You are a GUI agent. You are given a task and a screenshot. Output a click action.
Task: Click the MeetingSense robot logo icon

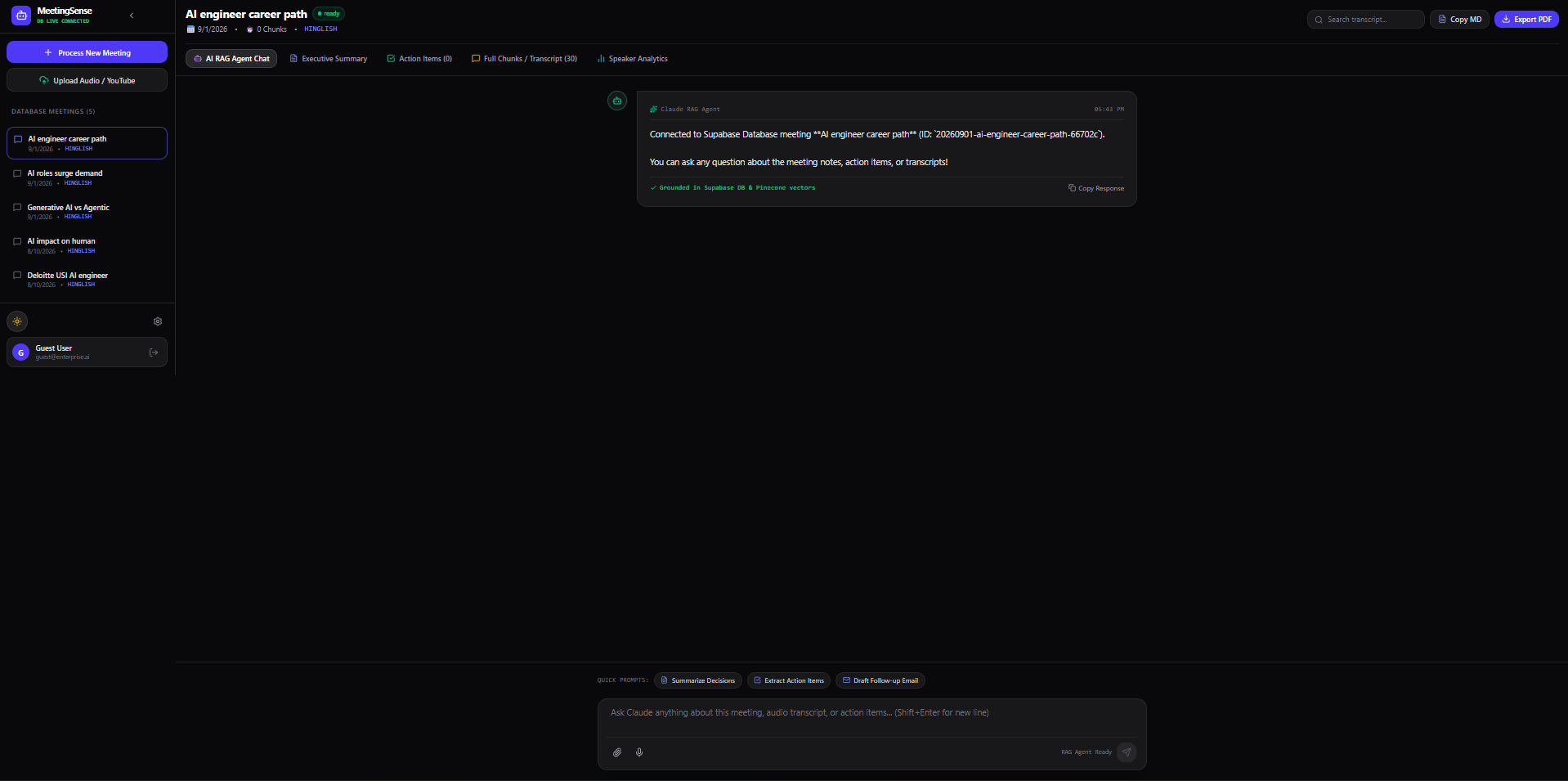[x=21, y=15]
